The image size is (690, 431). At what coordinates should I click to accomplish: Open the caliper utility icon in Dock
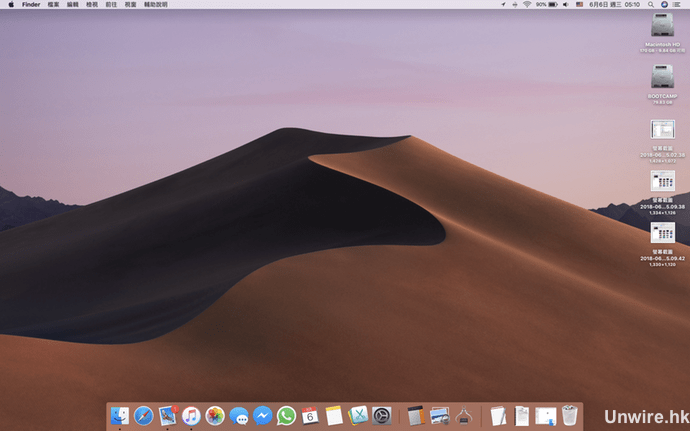[463, 416]
